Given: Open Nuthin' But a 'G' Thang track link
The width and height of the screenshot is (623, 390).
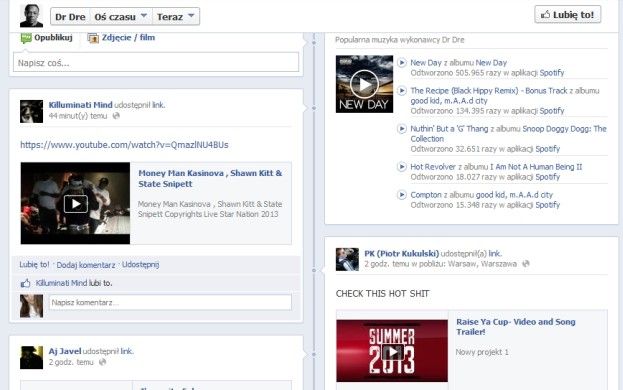Looking at the screenshot, I should coord(449,129).
